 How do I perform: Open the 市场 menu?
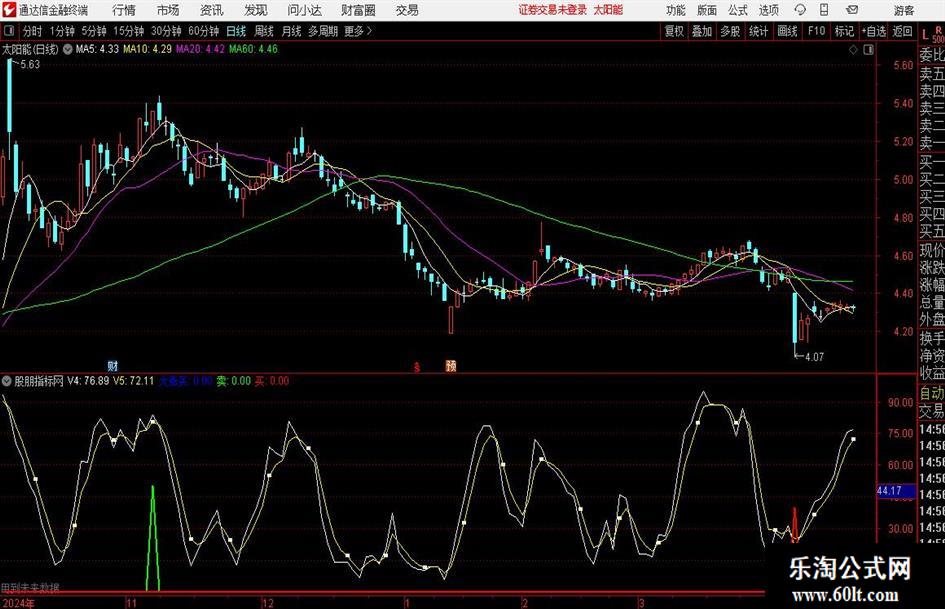(x=168, y=10)
